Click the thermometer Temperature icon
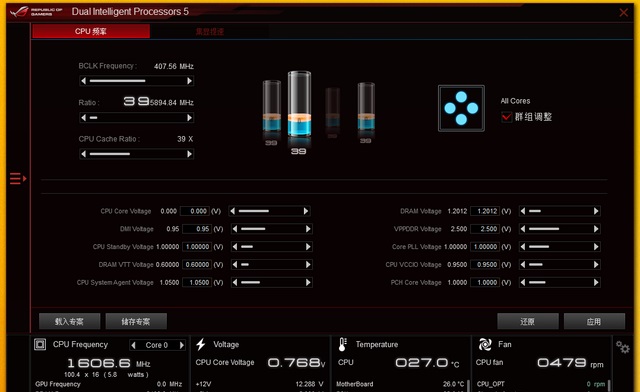 coord(342,345)
